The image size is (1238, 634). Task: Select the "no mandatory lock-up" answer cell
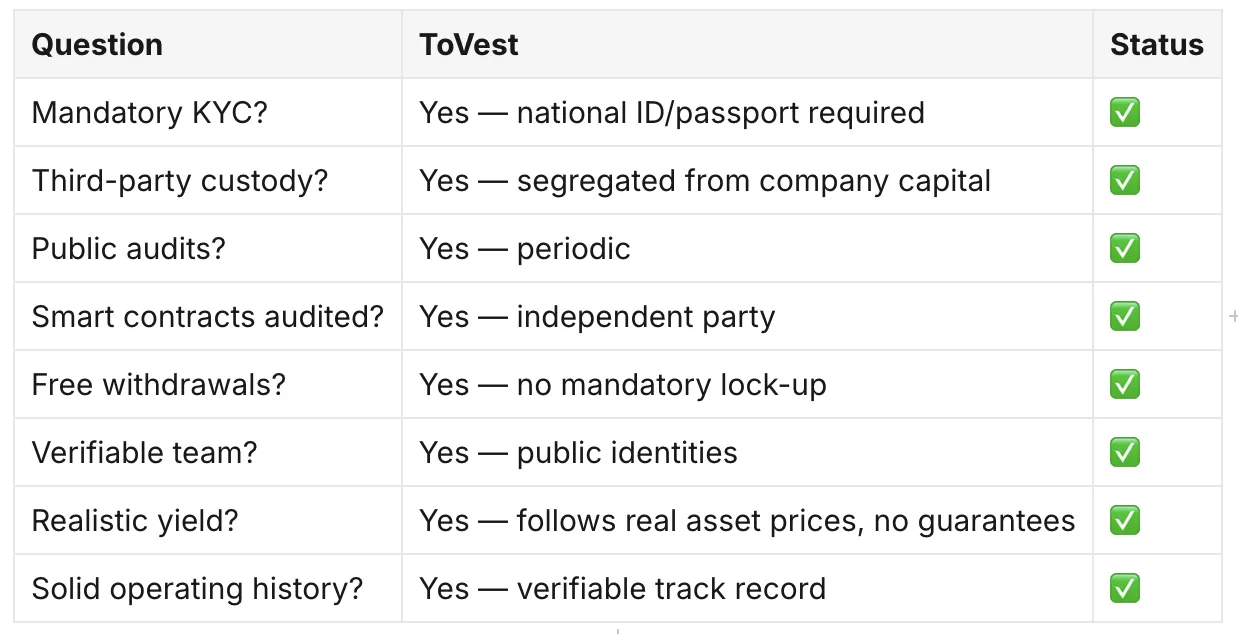coord(747,385)
